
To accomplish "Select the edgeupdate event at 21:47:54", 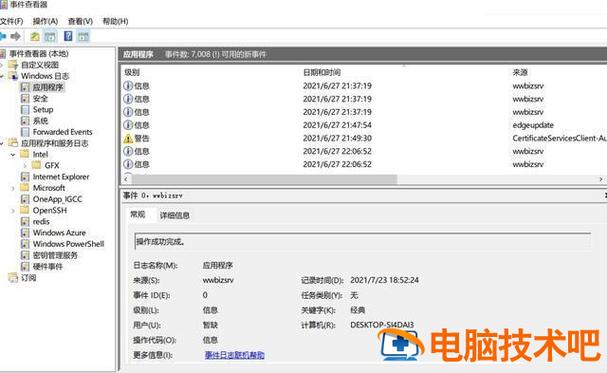I will (x=364, y=125).
